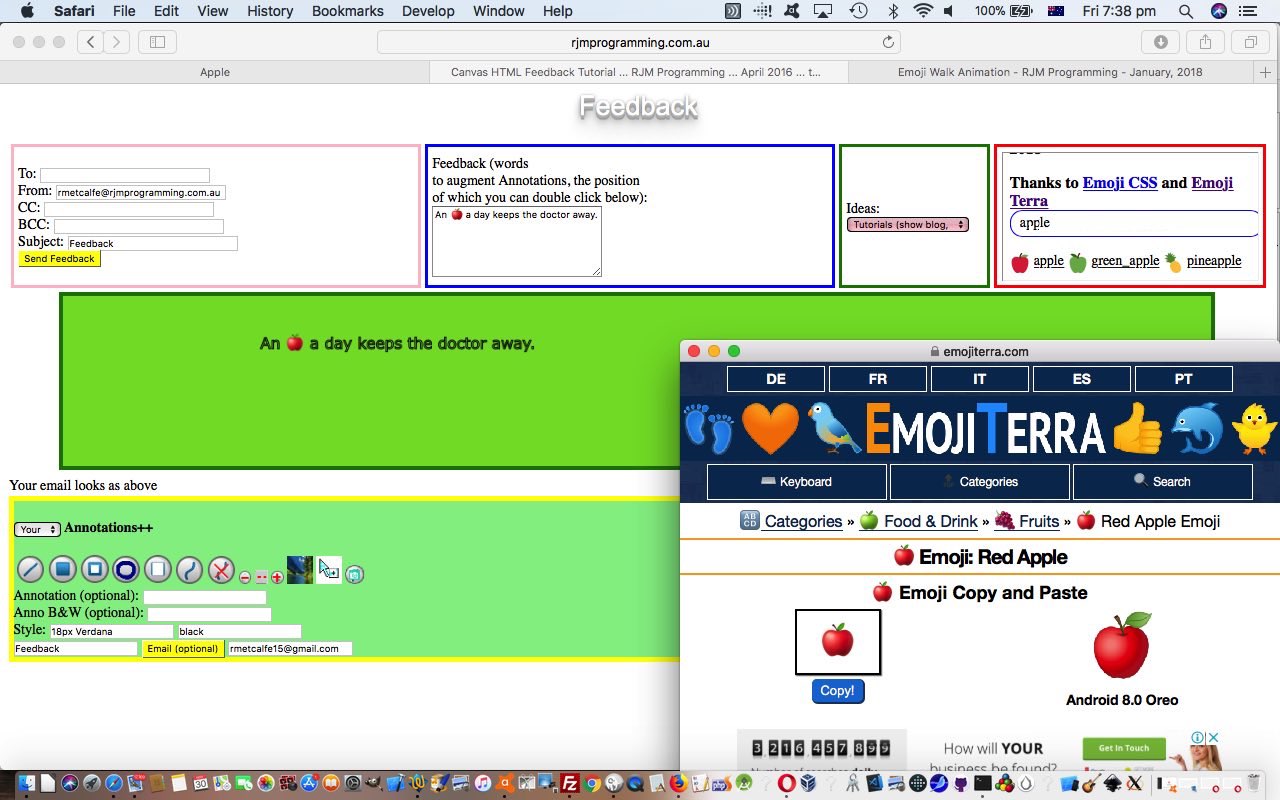Open EmojiTerra Search button
The image size is (1280, 800).
pyautogui.click(x=1162, y=482)
